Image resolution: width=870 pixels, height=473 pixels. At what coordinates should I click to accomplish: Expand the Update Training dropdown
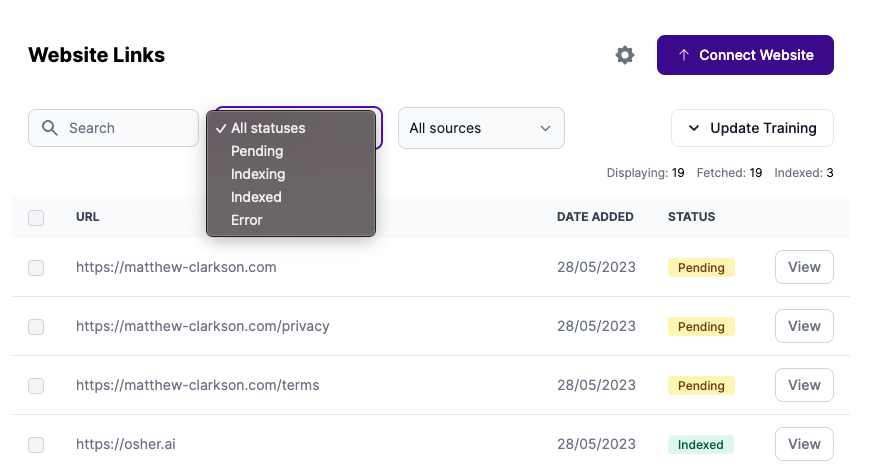752,128
